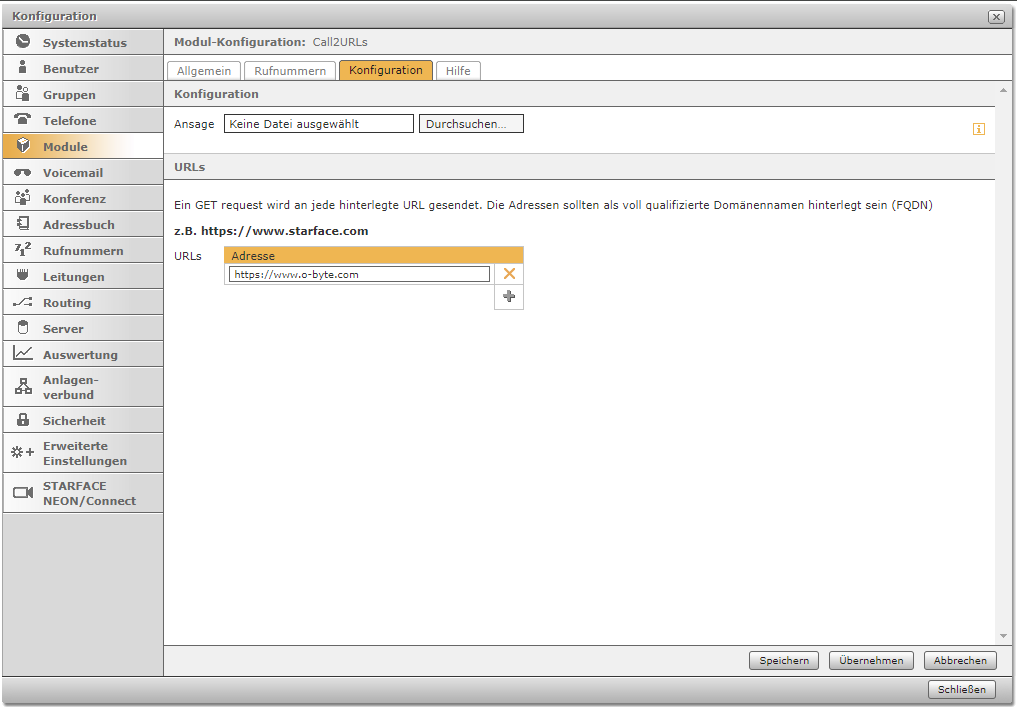
Task: Apply changes with Übernehmen
Action: pos(871,660)
